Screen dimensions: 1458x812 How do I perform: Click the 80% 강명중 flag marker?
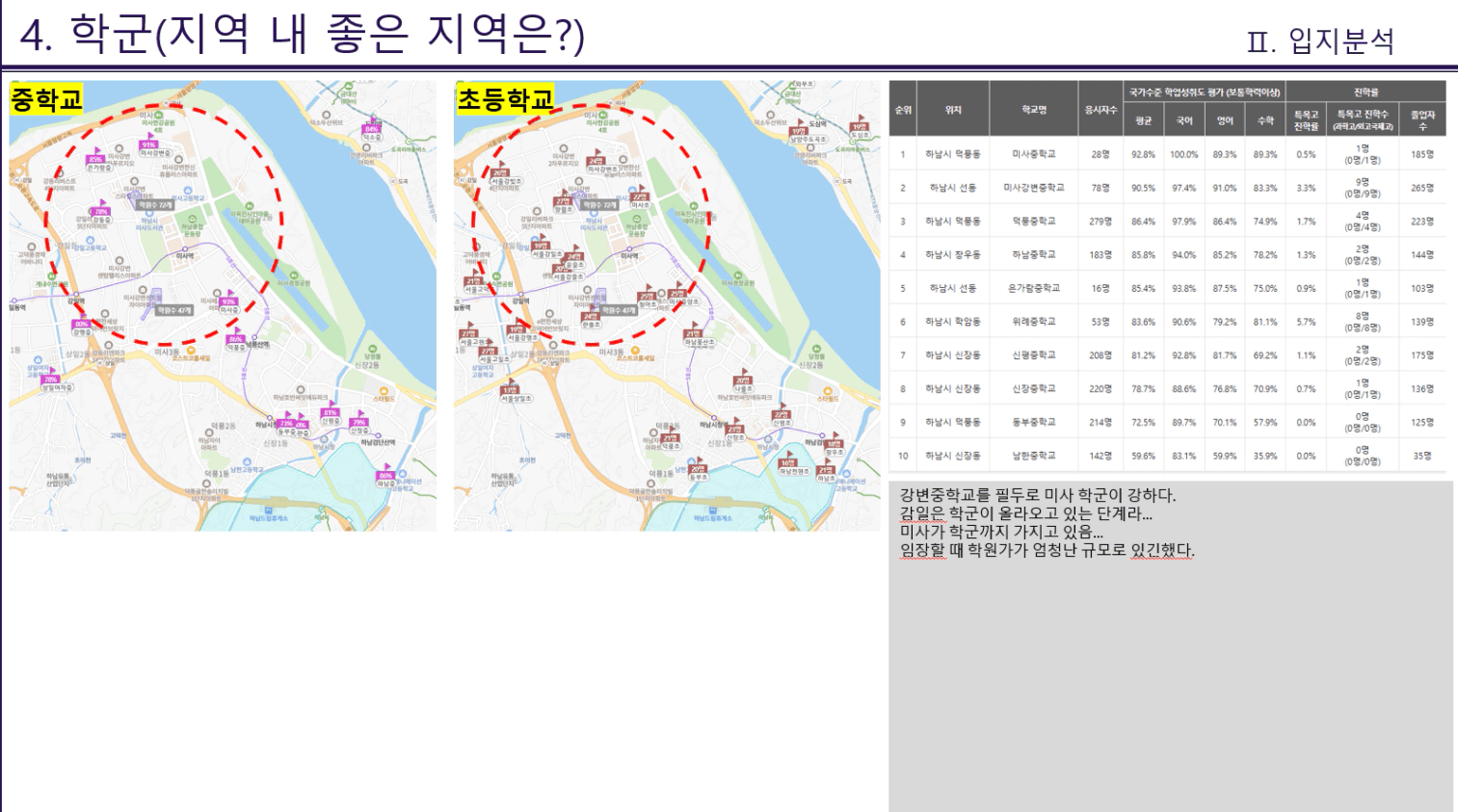82,326
